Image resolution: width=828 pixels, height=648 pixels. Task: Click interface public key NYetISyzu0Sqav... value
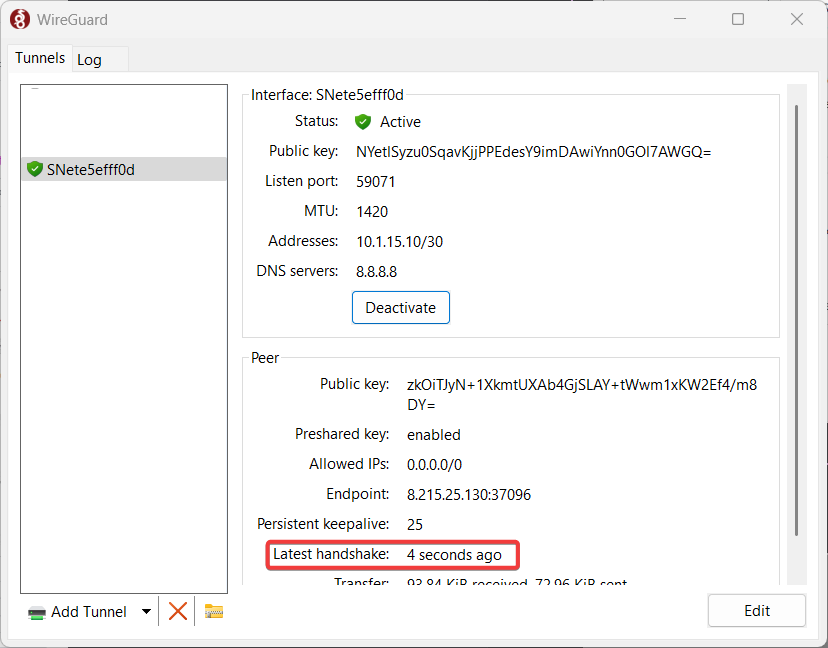pos(533,152)
